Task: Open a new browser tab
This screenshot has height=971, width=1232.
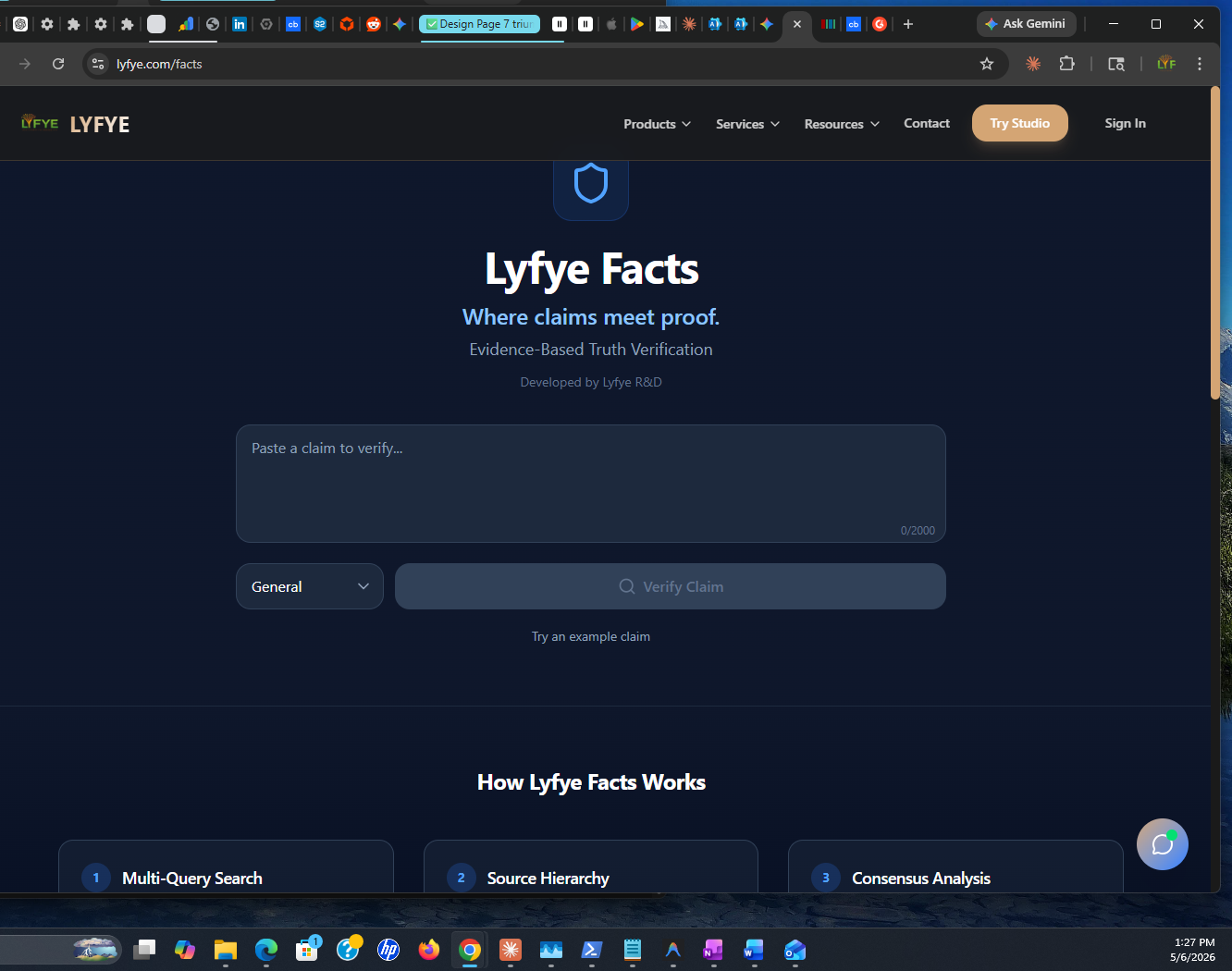Action: pyautogui.click(x=908, y=24)
